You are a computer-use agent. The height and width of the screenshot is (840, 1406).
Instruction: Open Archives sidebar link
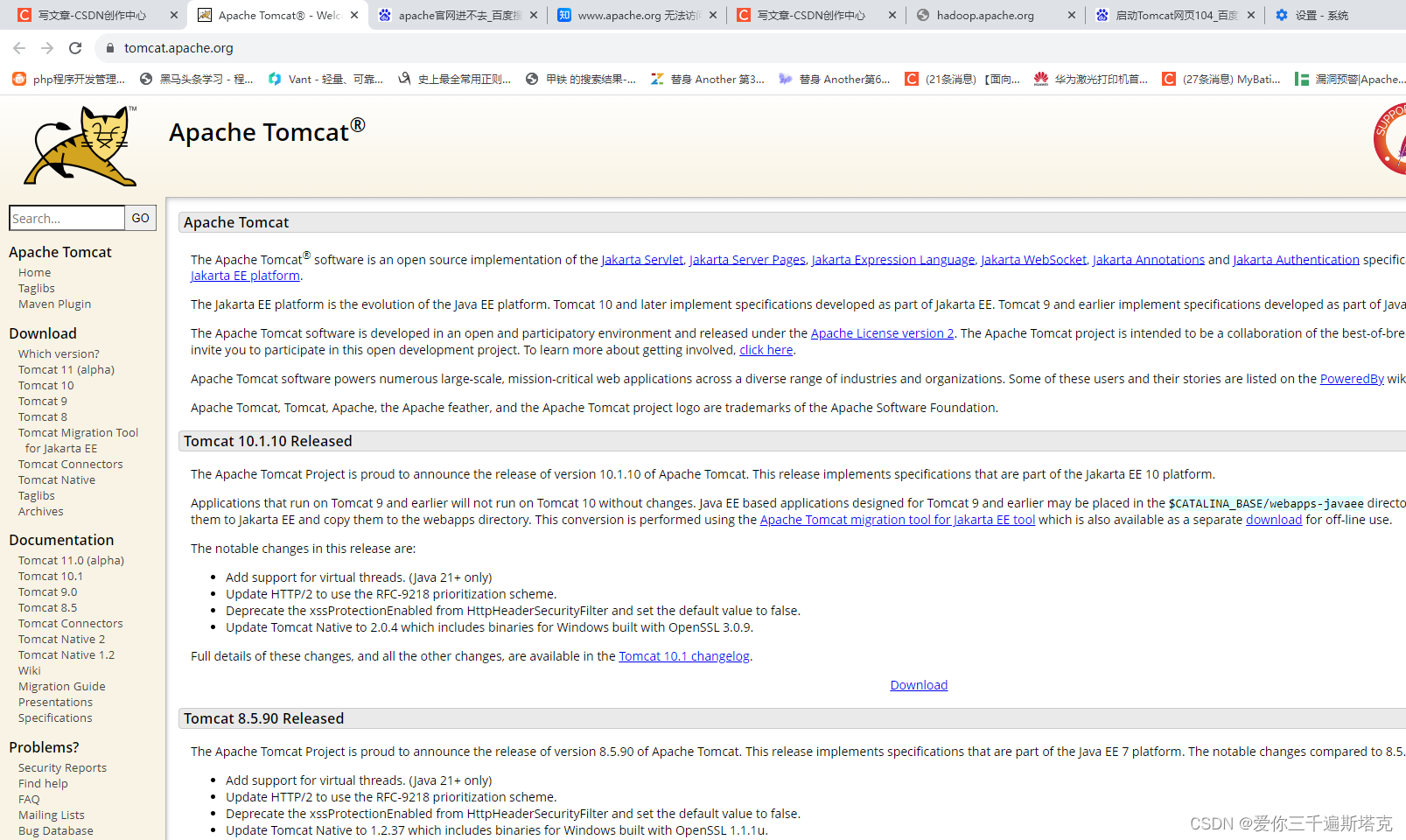(x=41, y=511)
